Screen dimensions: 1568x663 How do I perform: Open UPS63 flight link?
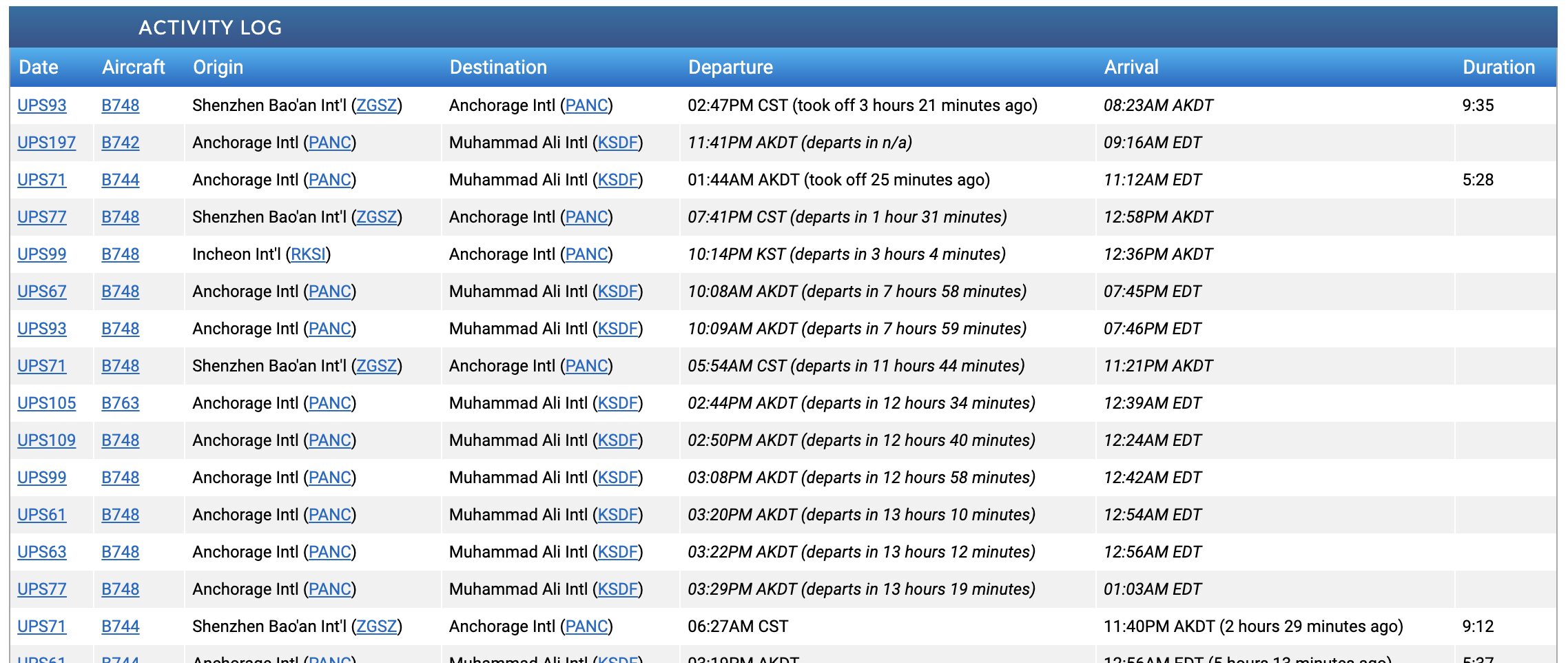[x=41, y=552]
